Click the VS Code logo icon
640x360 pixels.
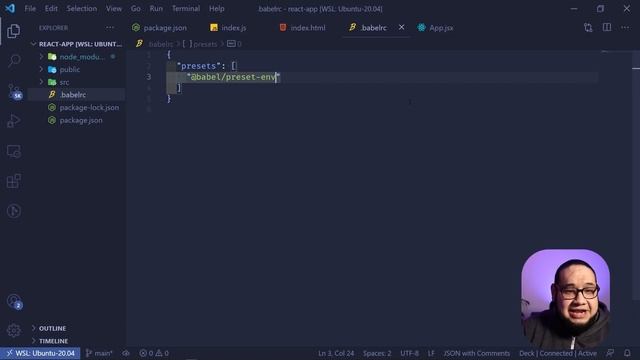click(x=10, y=8)
